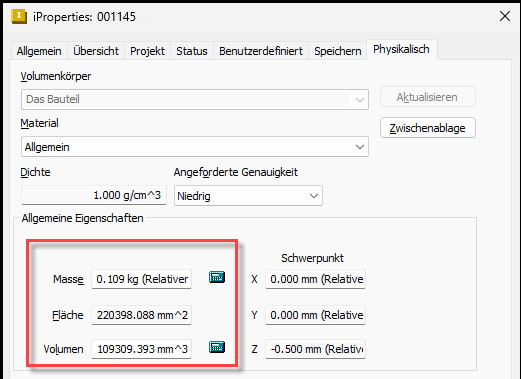The image size is (521, 379).
Task: Click the Schwerpunkt Z field showing -0.500 mm
Action: click(315, 349)
